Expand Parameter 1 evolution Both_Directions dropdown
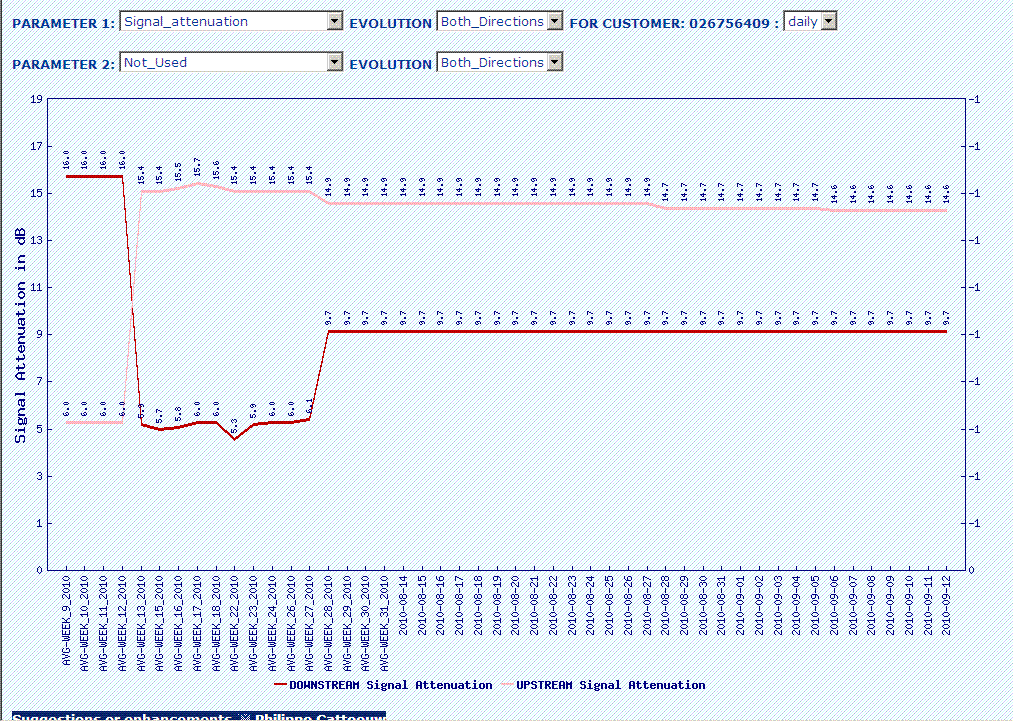This screenshot has width=1025, height=722. click(499, 22)
